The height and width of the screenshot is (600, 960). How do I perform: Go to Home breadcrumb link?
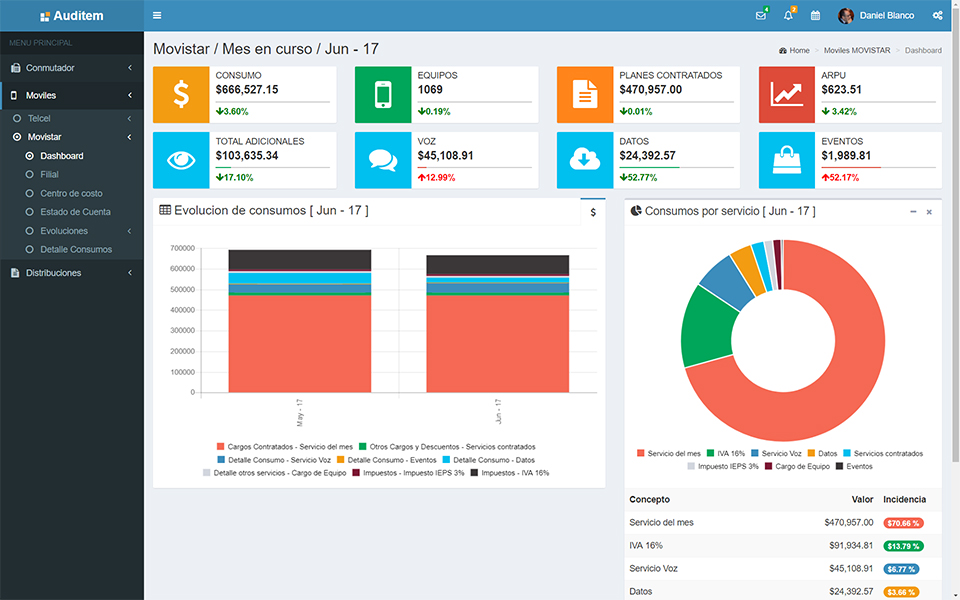coord(799,51)
